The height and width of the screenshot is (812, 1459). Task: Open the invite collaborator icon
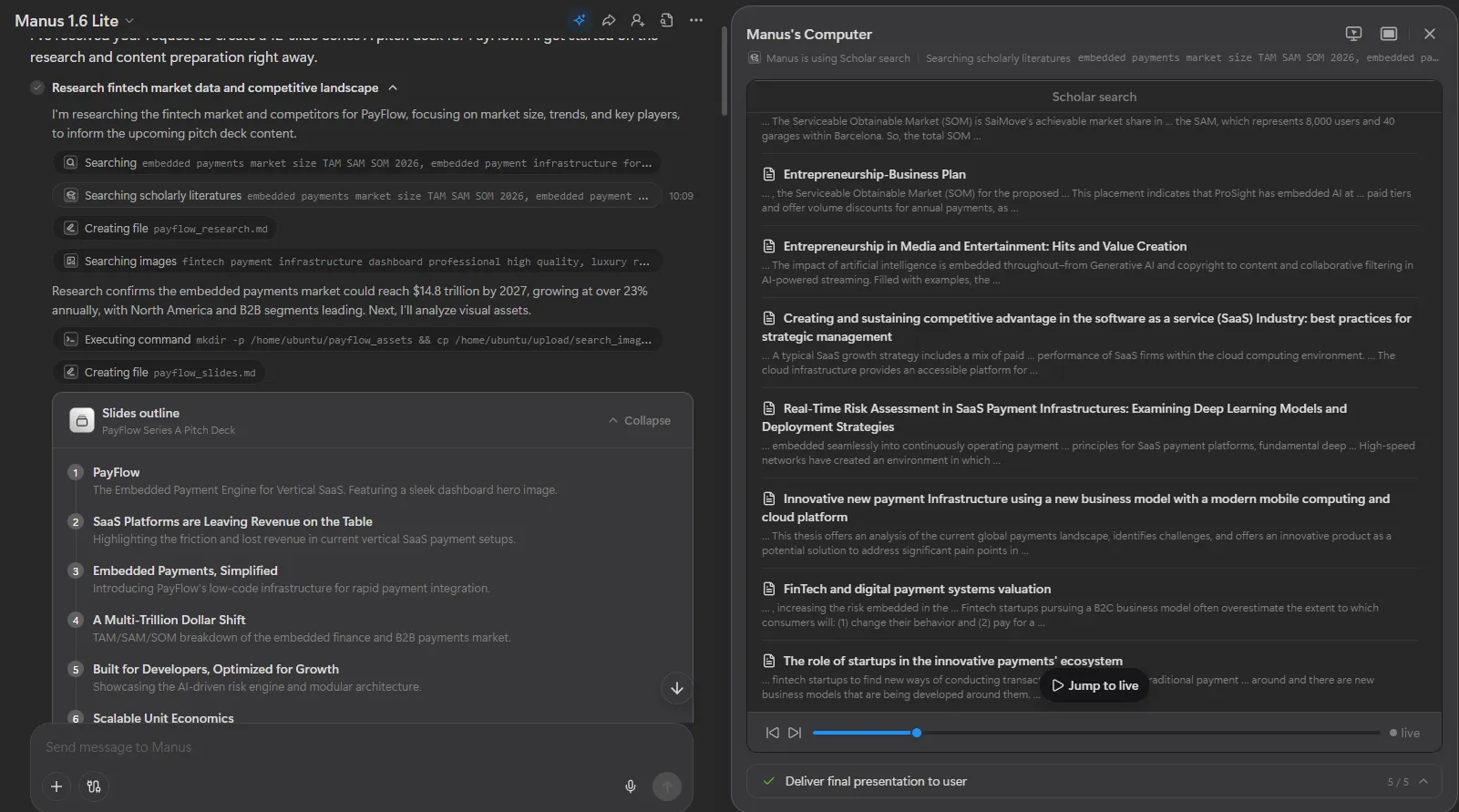point(638,20)
